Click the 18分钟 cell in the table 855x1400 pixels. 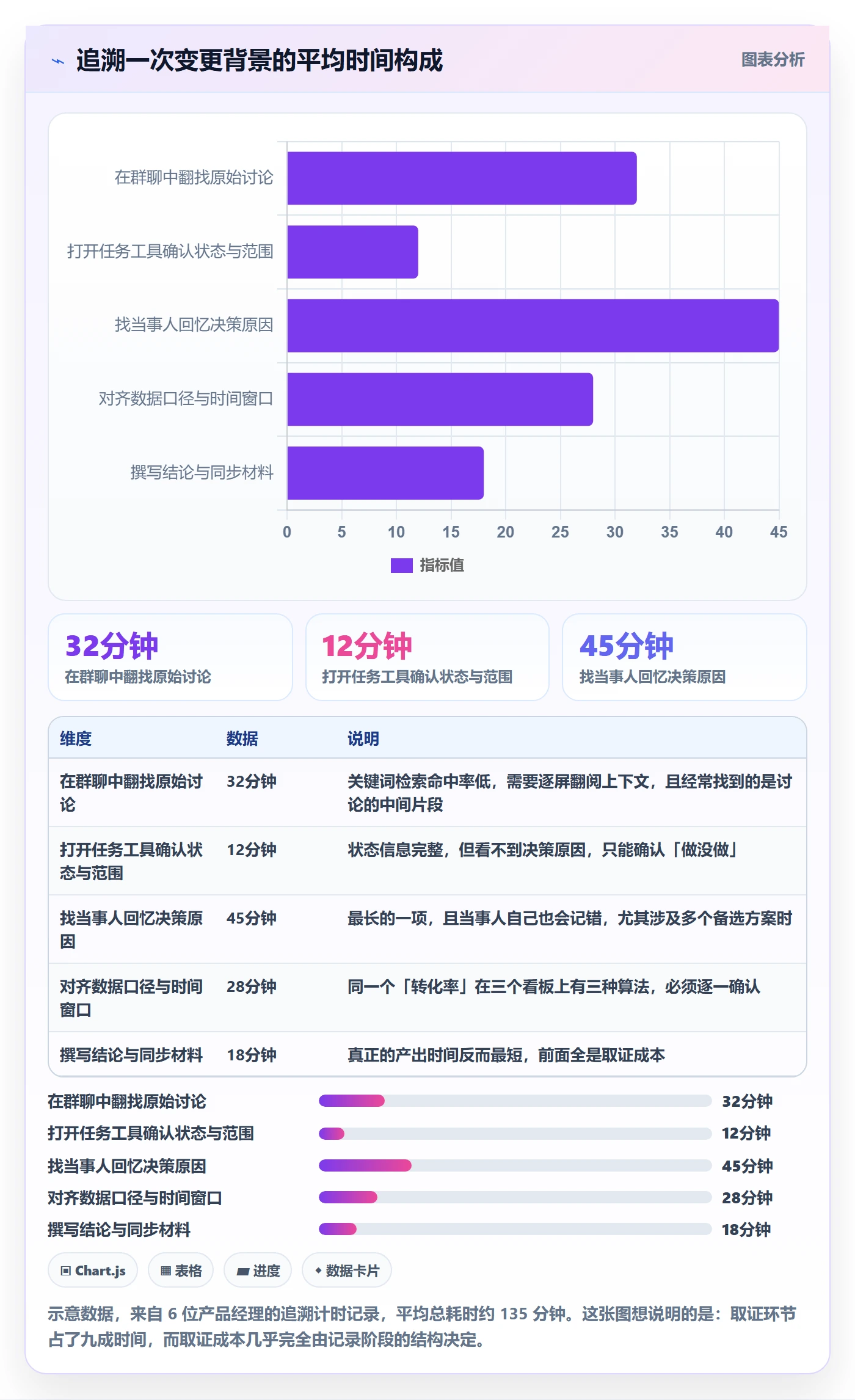coord(252,1055)
